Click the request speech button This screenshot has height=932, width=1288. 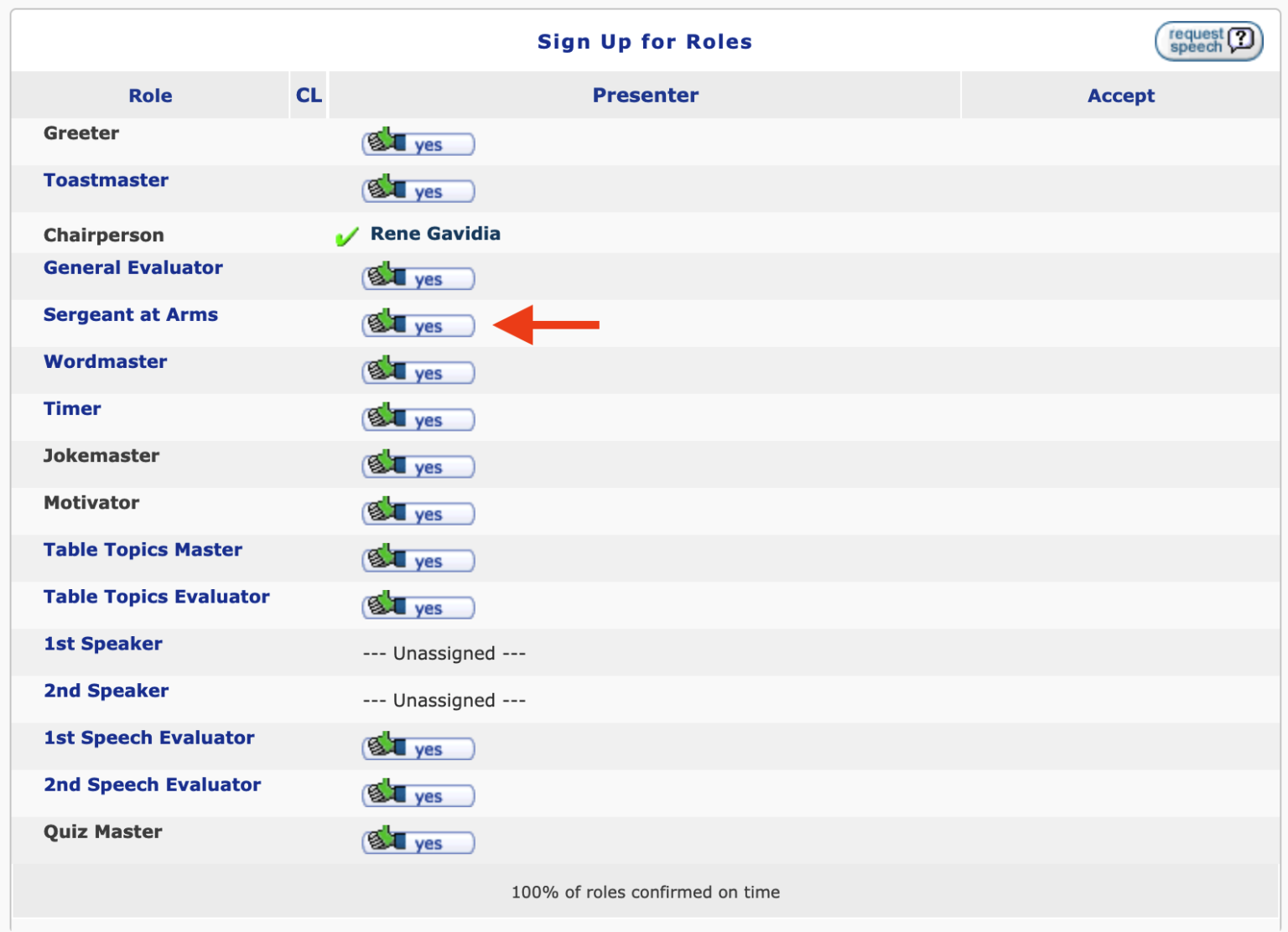coord(1207,41)
